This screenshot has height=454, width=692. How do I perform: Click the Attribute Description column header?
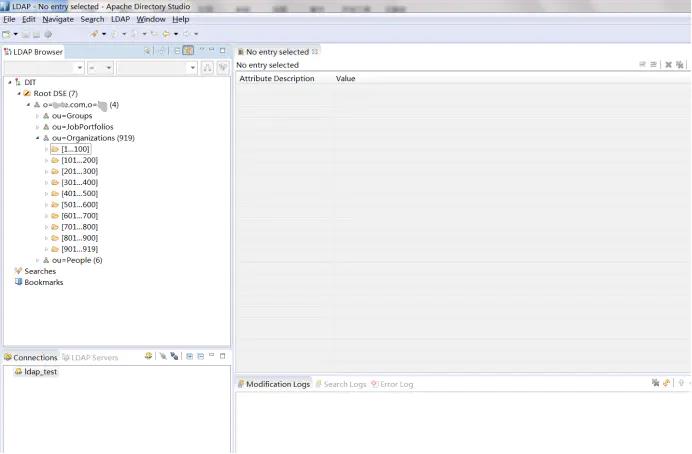(277, 78)
